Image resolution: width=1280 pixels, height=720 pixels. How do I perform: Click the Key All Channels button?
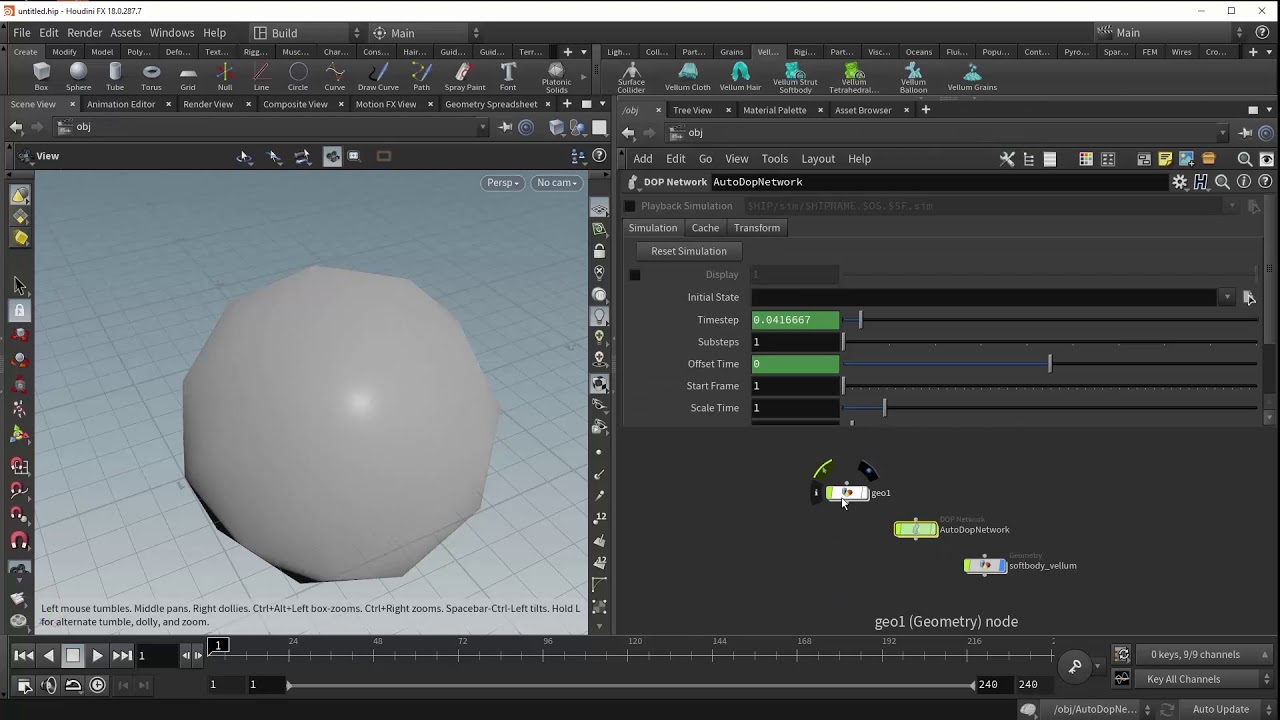click(1184, 679)
